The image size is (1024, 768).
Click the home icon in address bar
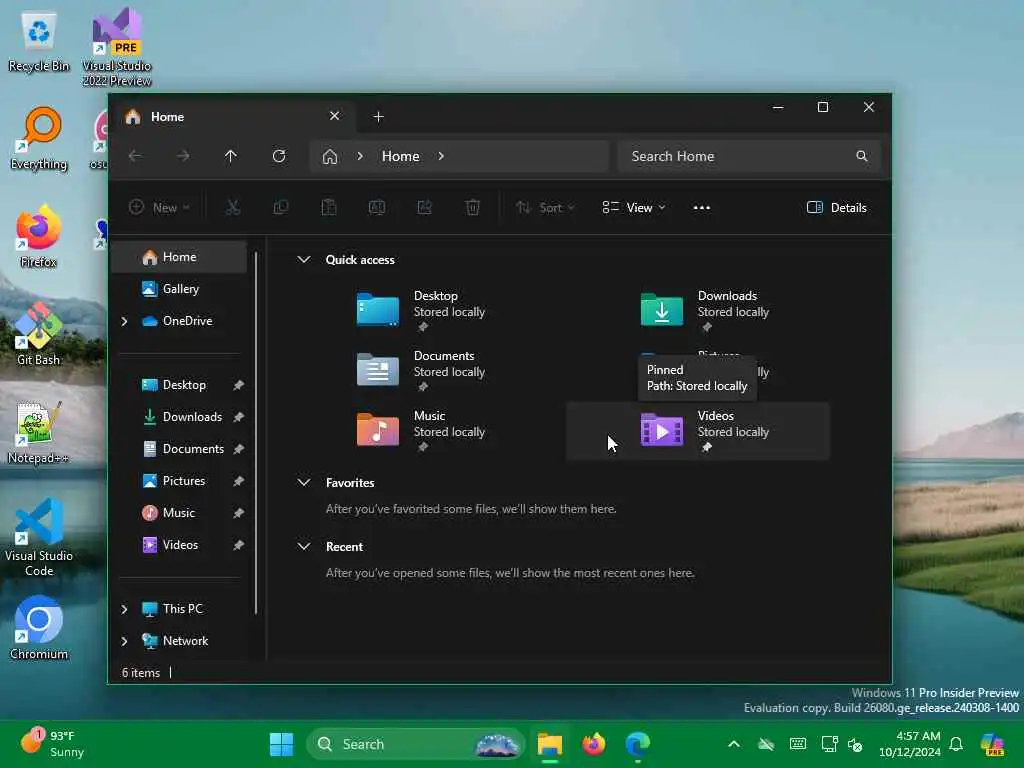[x=330, y=156]
